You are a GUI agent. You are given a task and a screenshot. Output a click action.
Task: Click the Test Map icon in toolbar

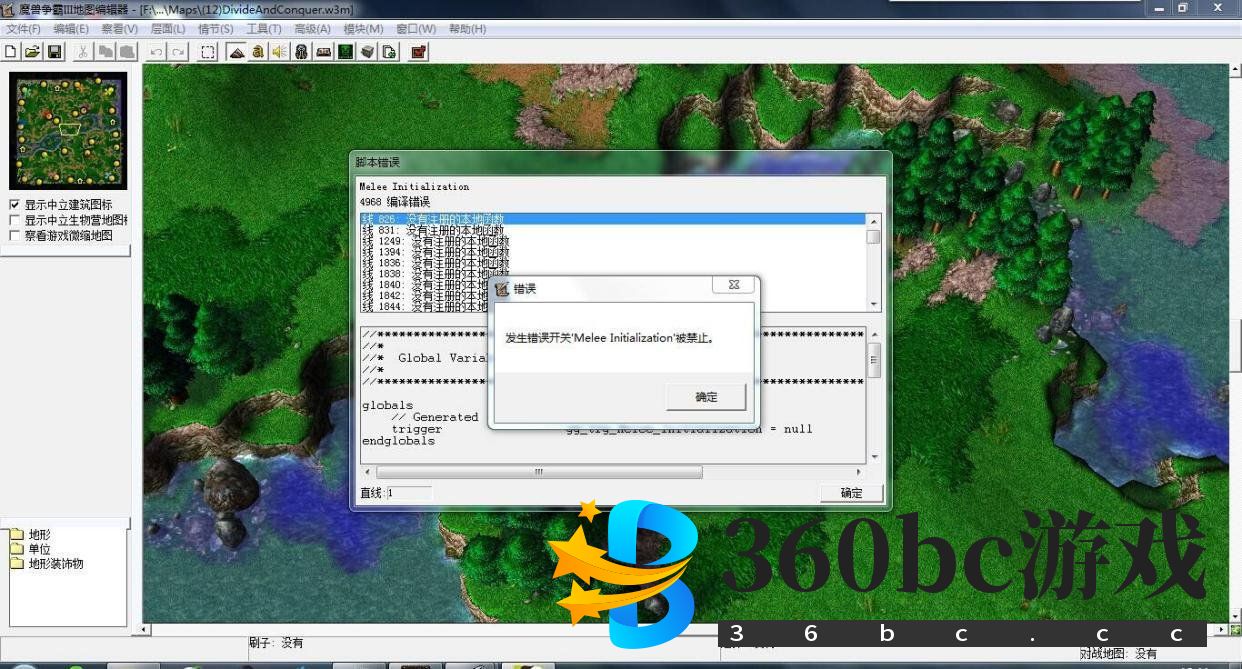click(418, 52)
